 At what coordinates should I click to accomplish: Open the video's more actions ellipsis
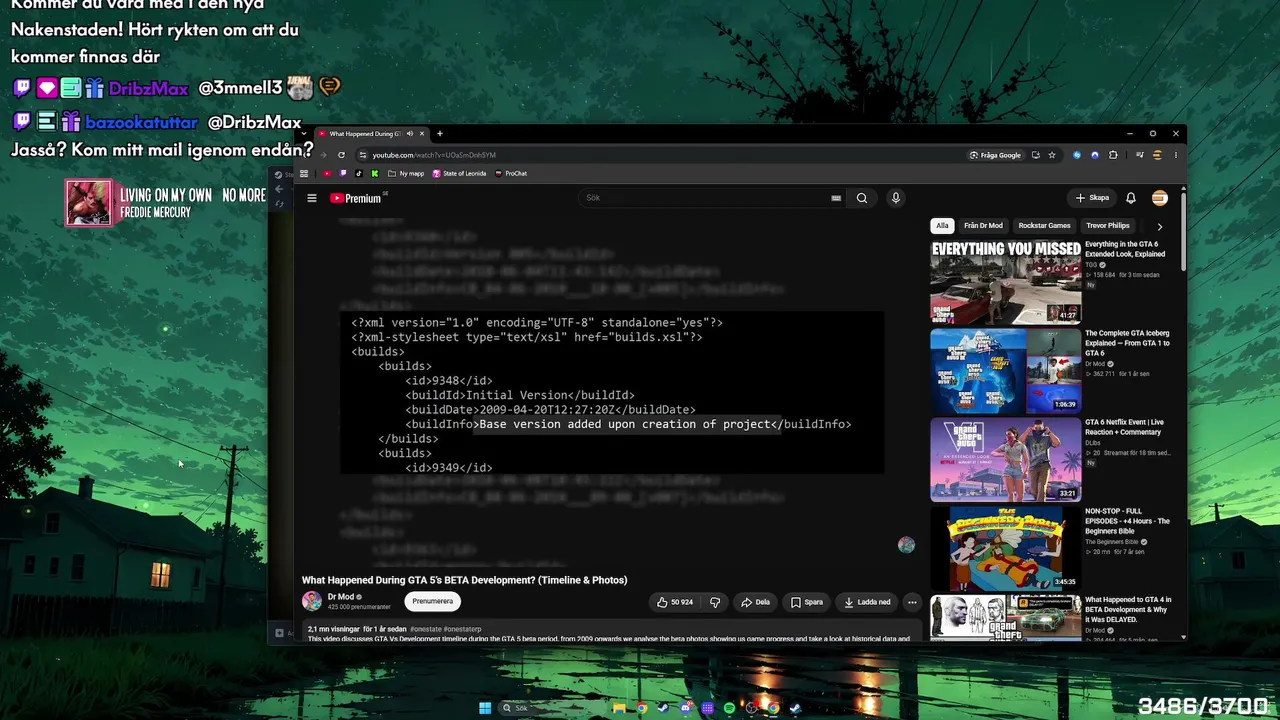(912, 602)
